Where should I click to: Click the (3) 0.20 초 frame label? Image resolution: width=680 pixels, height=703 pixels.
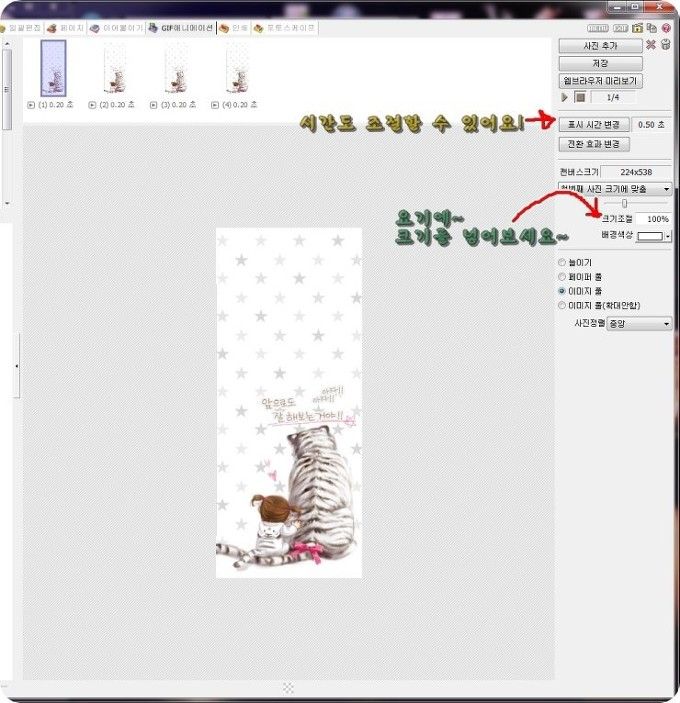pos(178,105)
